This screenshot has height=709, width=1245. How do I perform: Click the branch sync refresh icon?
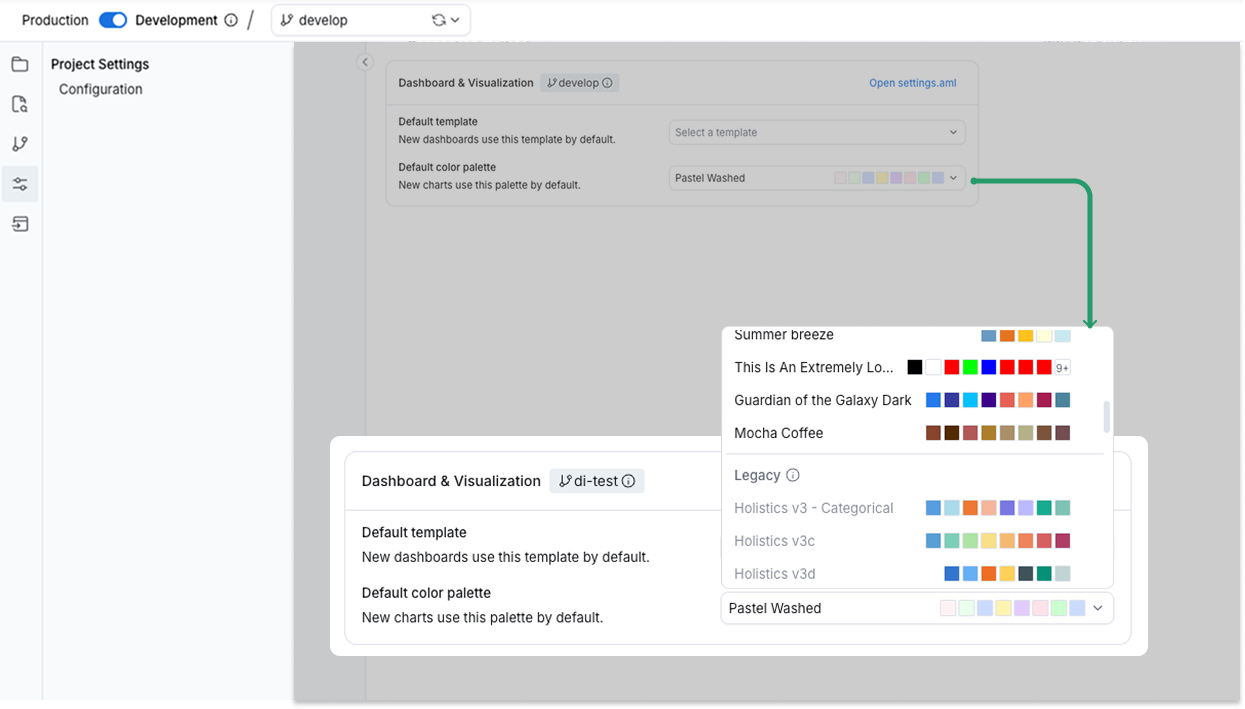pyautogui.click(x=438, y=20)
